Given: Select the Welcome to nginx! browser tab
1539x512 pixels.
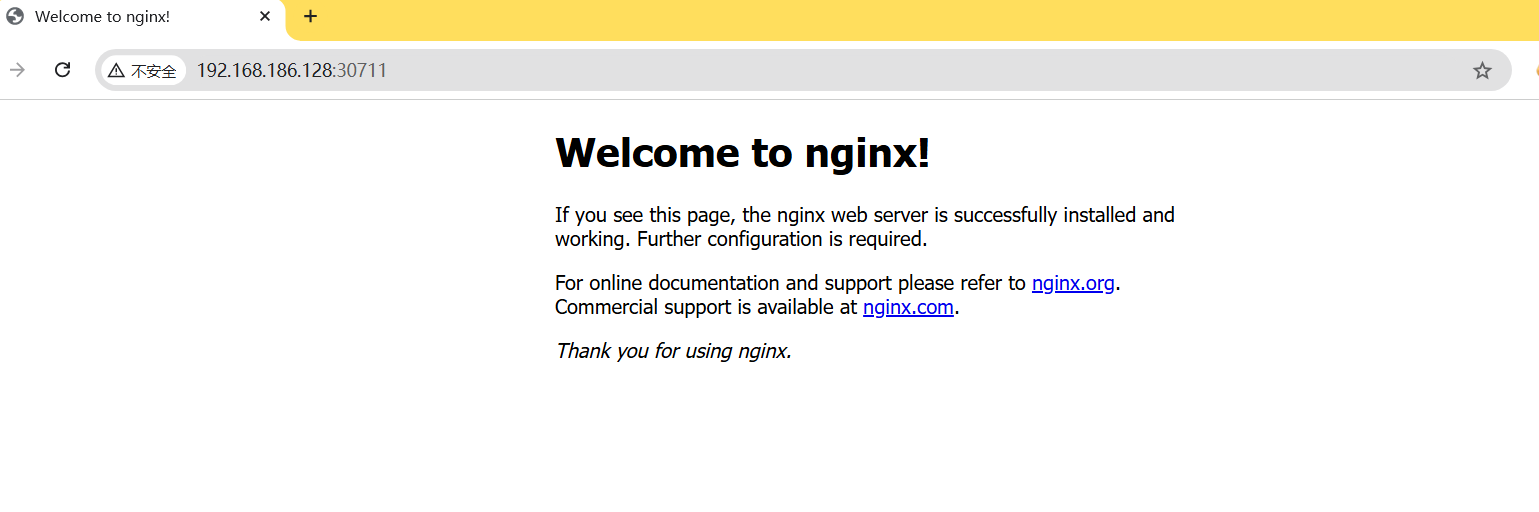Looking at the screenshot, I should pyautogui.click(x=142, y=17).
